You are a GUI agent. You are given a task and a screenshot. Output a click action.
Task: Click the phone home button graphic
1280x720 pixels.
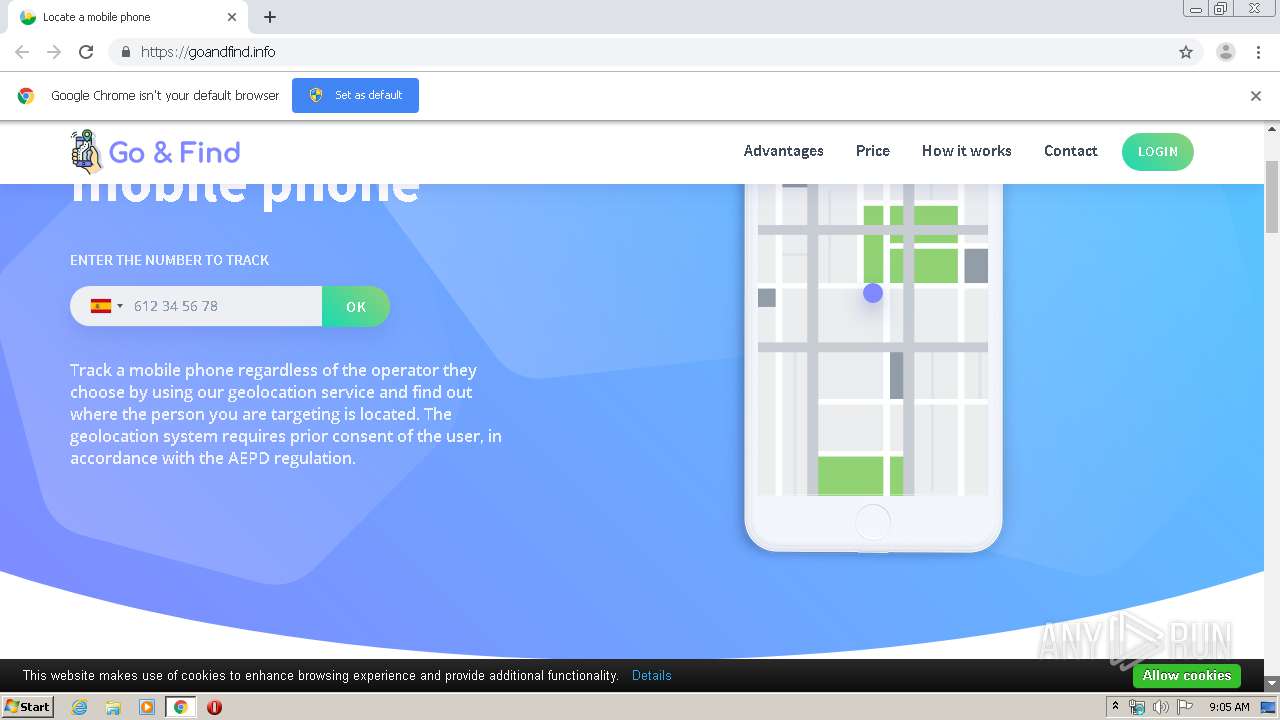[x=873, y=522]
